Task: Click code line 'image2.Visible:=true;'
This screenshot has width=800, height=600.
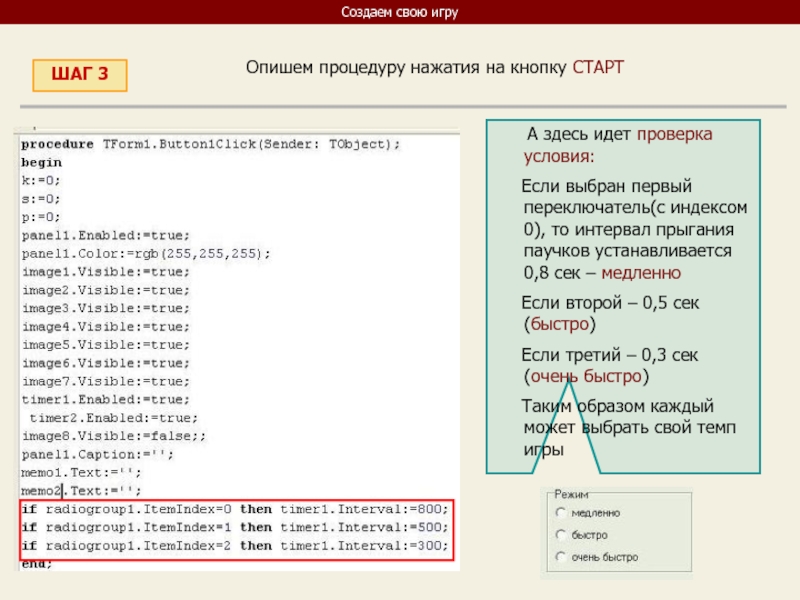Action: tap(106, 290)
